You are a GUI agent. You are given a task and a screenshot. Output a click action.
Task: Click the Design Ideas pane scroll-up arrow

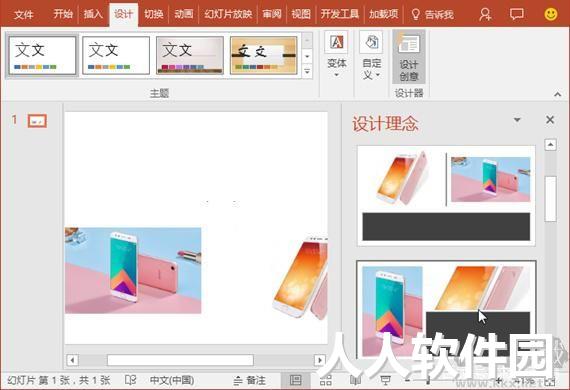[550, 145]
